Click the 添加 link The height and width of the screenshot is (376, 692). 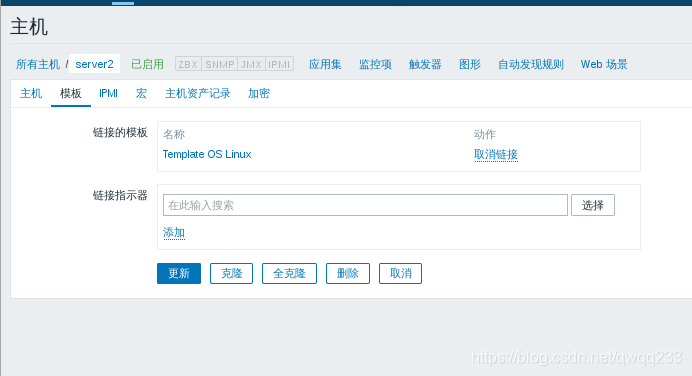(174, 233)
